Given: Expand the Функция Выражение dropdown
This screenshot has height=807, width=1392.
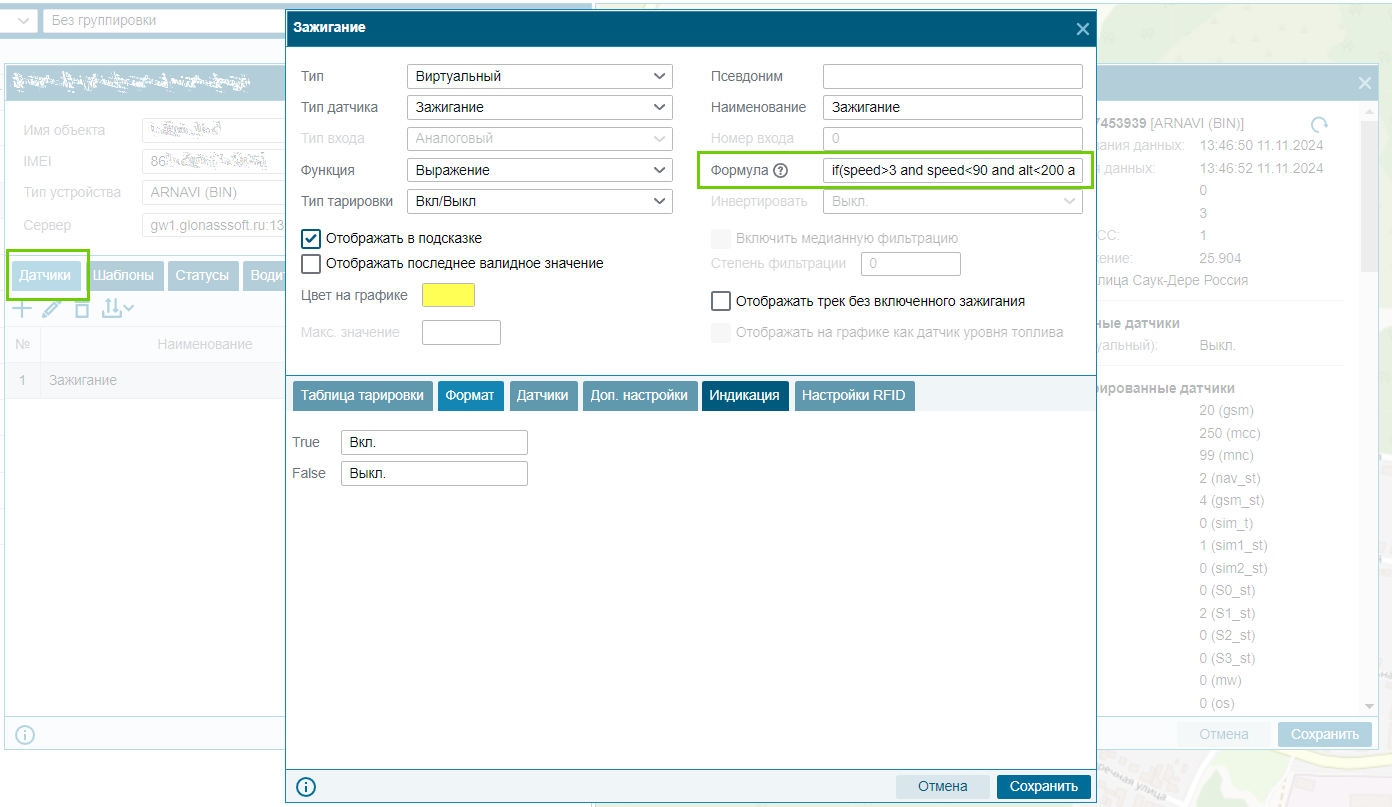Looking at the screenshot, I should pos(540,170).
